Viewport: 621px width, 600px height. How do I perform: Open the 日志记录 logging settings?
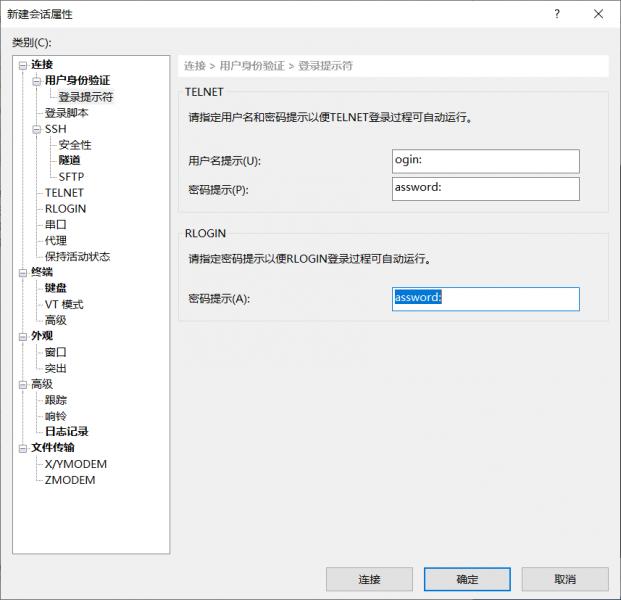point(66,432)
